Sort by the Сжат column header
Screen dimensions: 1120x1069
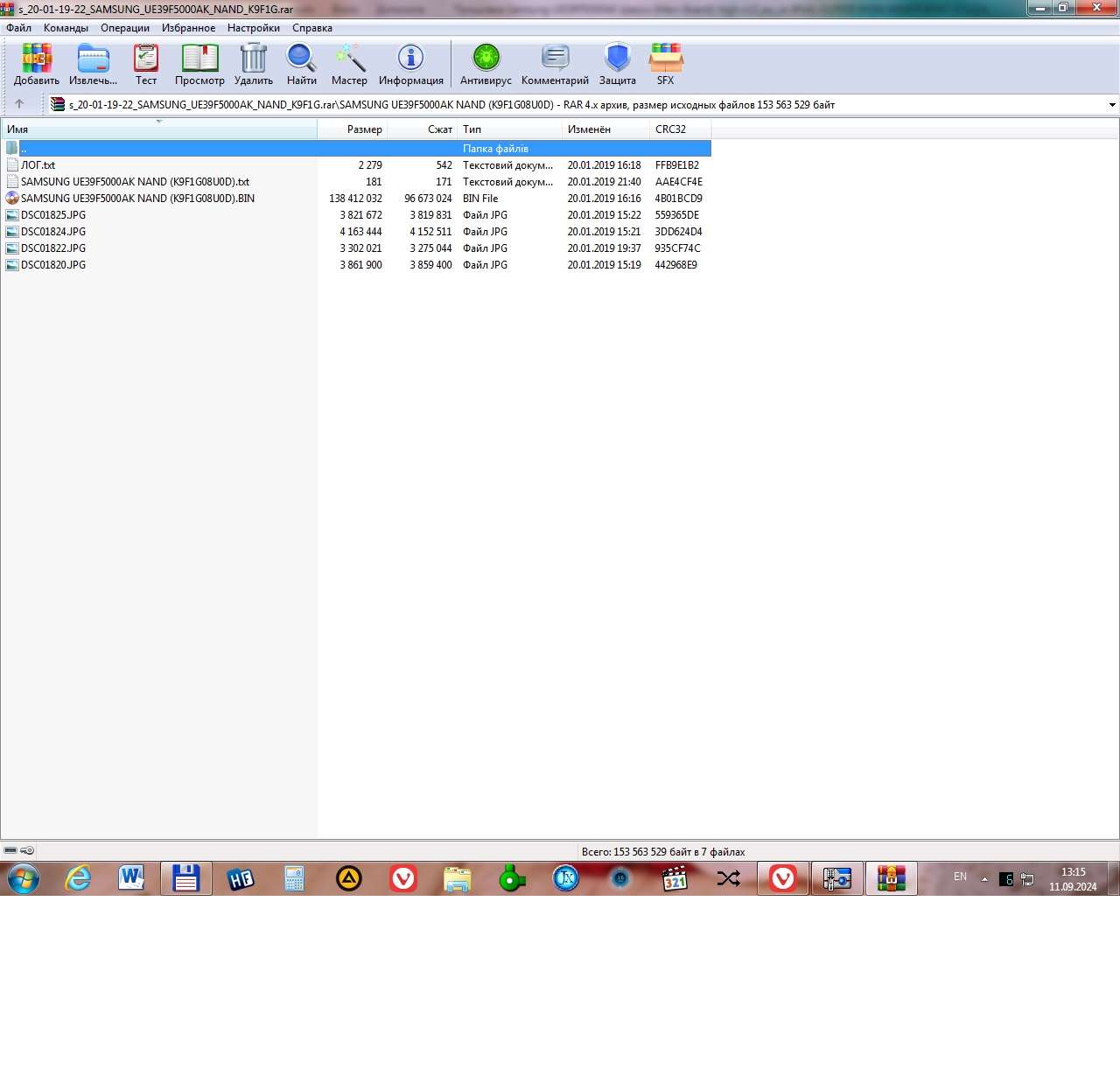[x=423, y=129]
